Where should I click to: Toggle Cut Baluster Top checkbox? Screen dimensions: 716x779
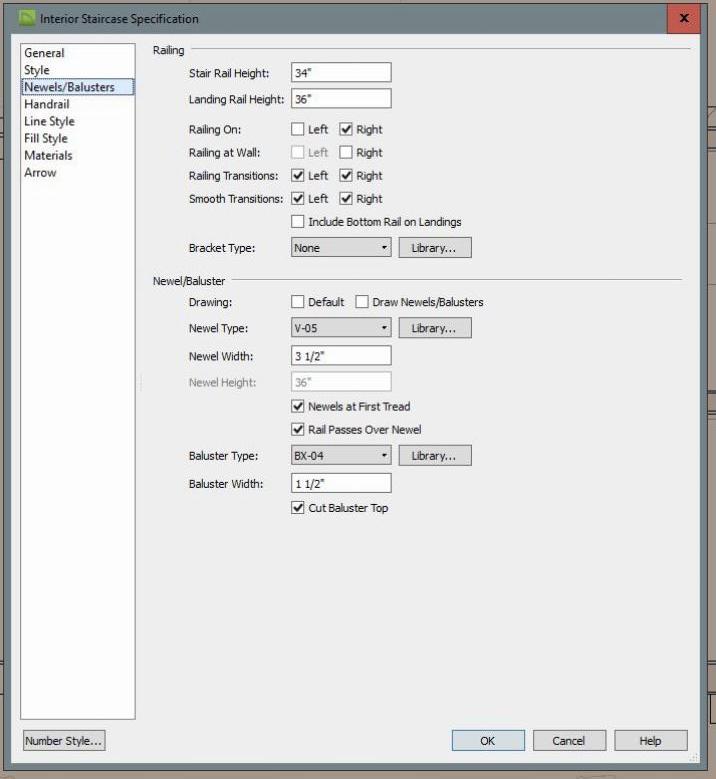[298, 508]
